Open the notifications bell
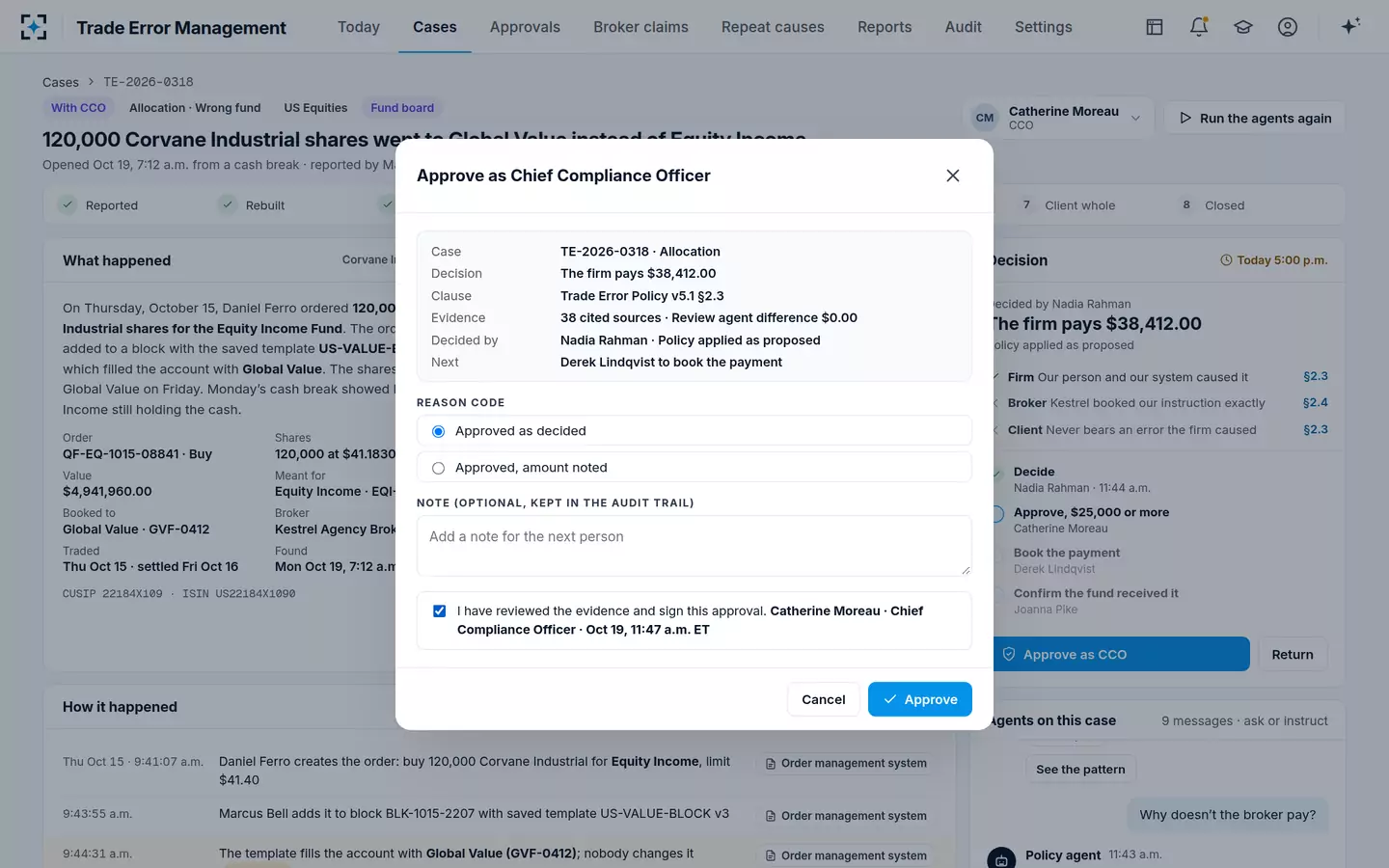The height and width of the screenshot is (868, 1389). [x=1199, y=27]
